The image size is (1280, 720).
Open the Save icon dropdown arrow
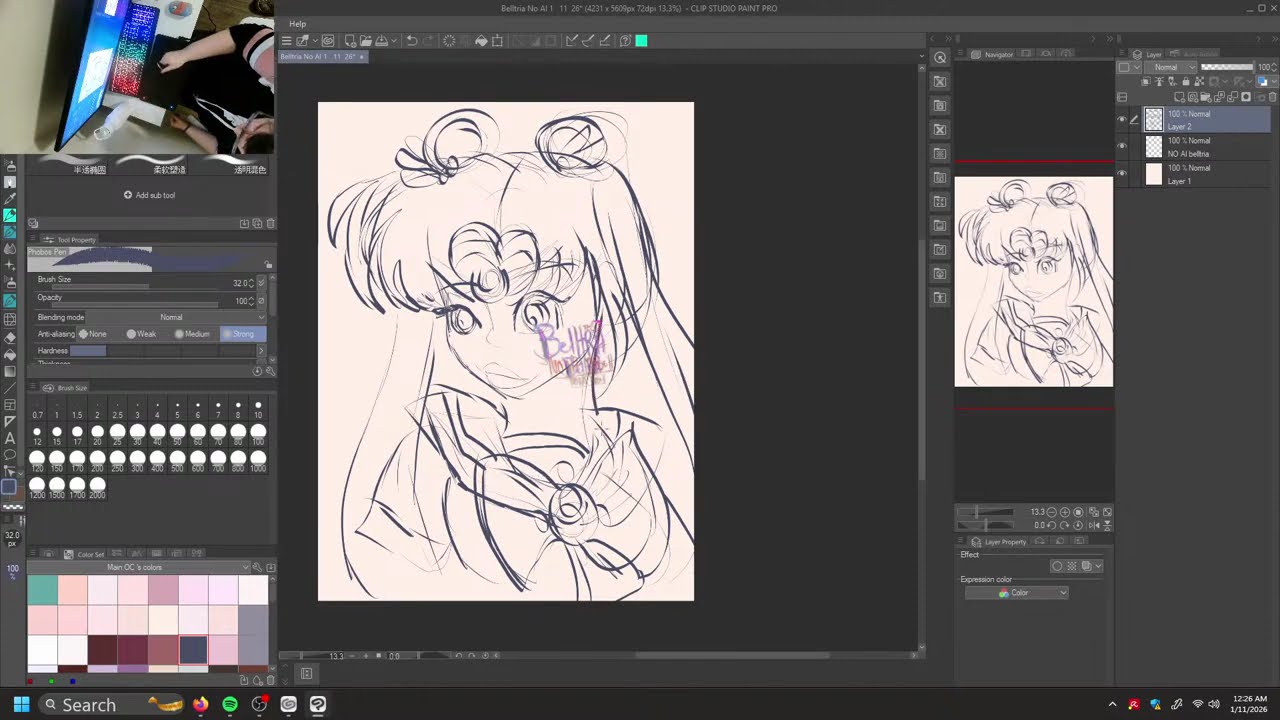(394, 40)
